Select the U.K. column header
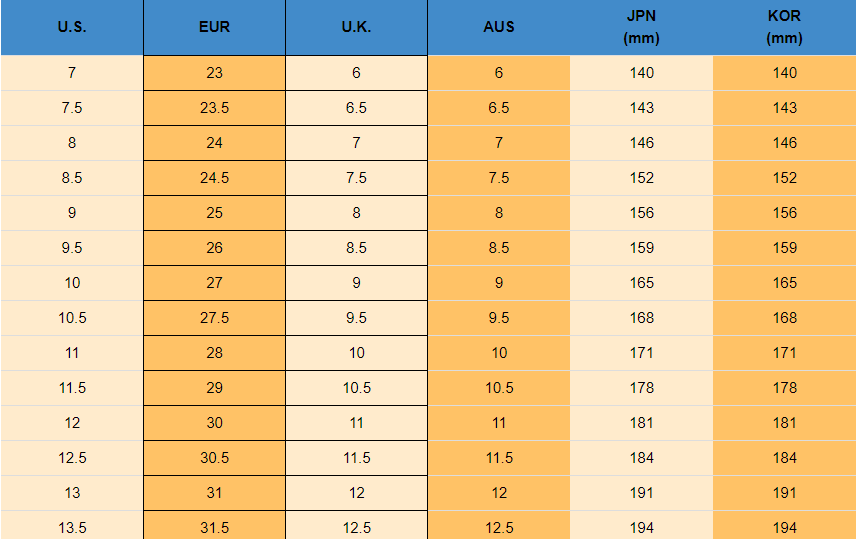857x539 pixels. coord(356,27)
